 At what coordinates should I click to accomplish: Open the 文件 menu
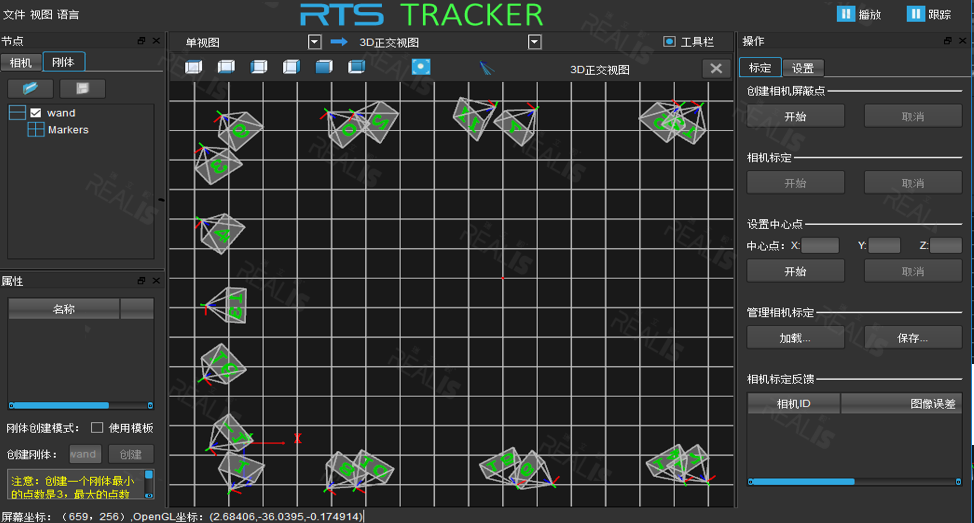click(14, 14)
